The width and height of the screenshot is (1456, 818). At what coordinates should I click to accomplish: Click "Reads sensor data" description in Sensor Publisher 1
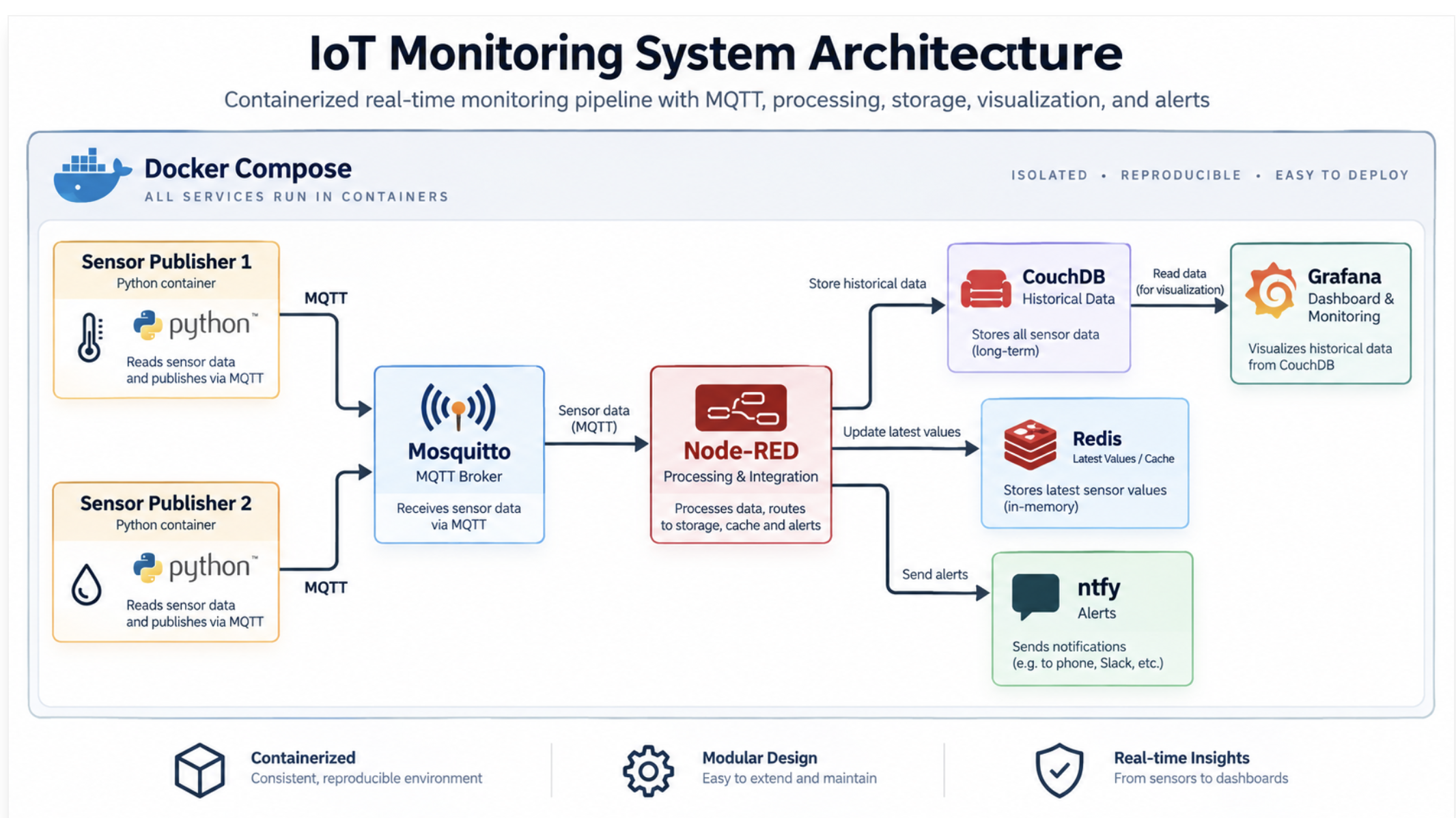pyautogui.click(x=195, y=370)
